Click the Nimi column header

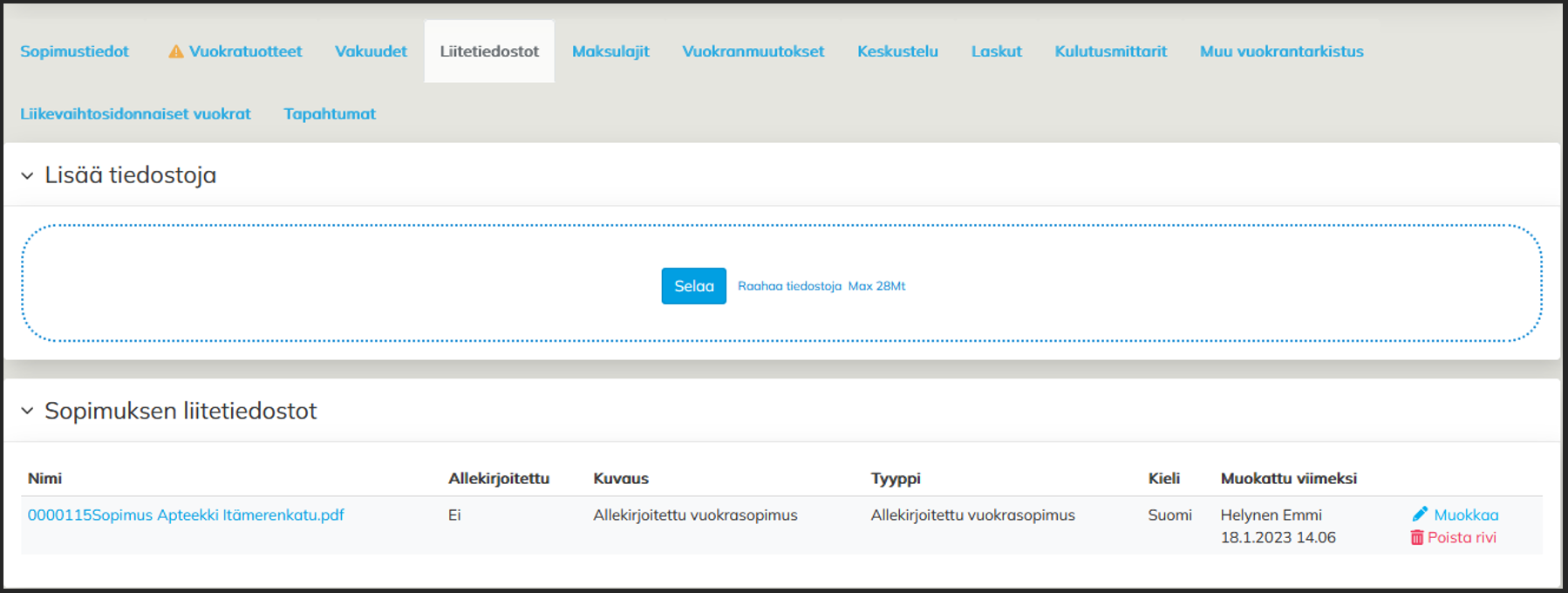coord(44,479)
